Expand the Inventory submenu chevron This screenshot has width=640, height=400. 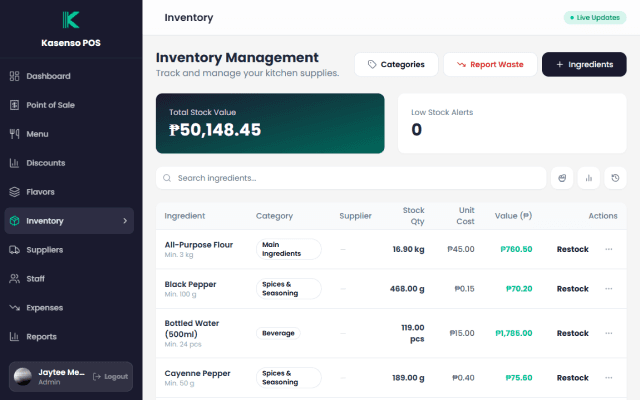click(x=125, y=221)
